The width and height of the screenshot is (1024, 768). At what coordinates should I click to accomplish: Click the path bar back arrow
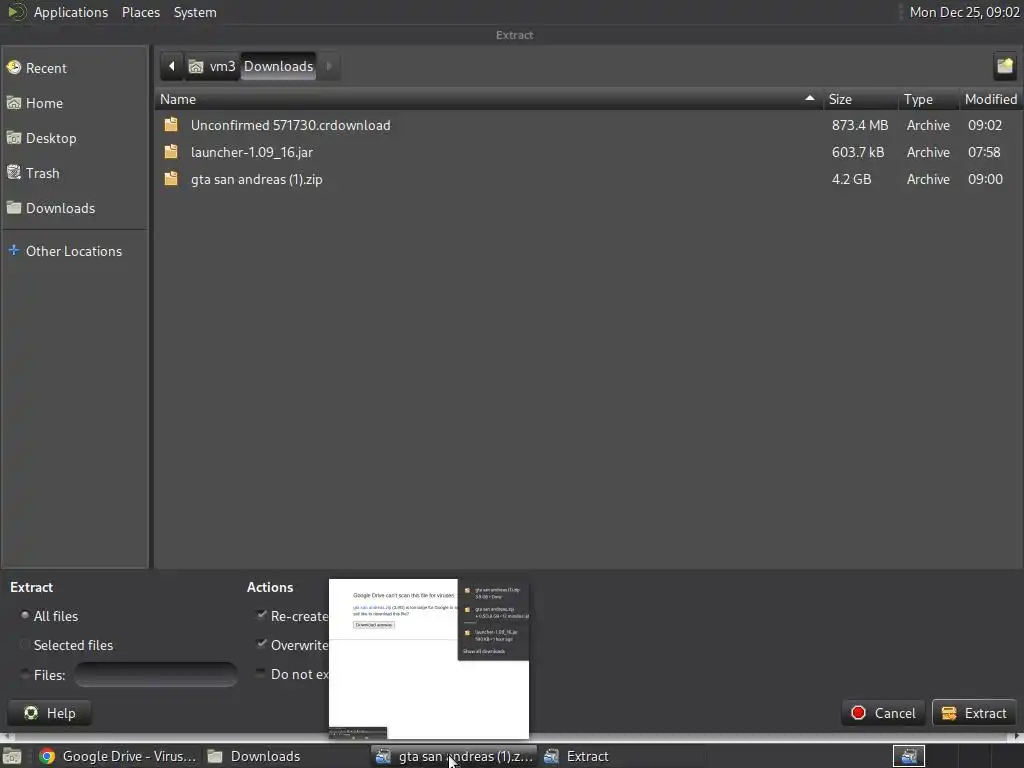(x=172, y=66)
